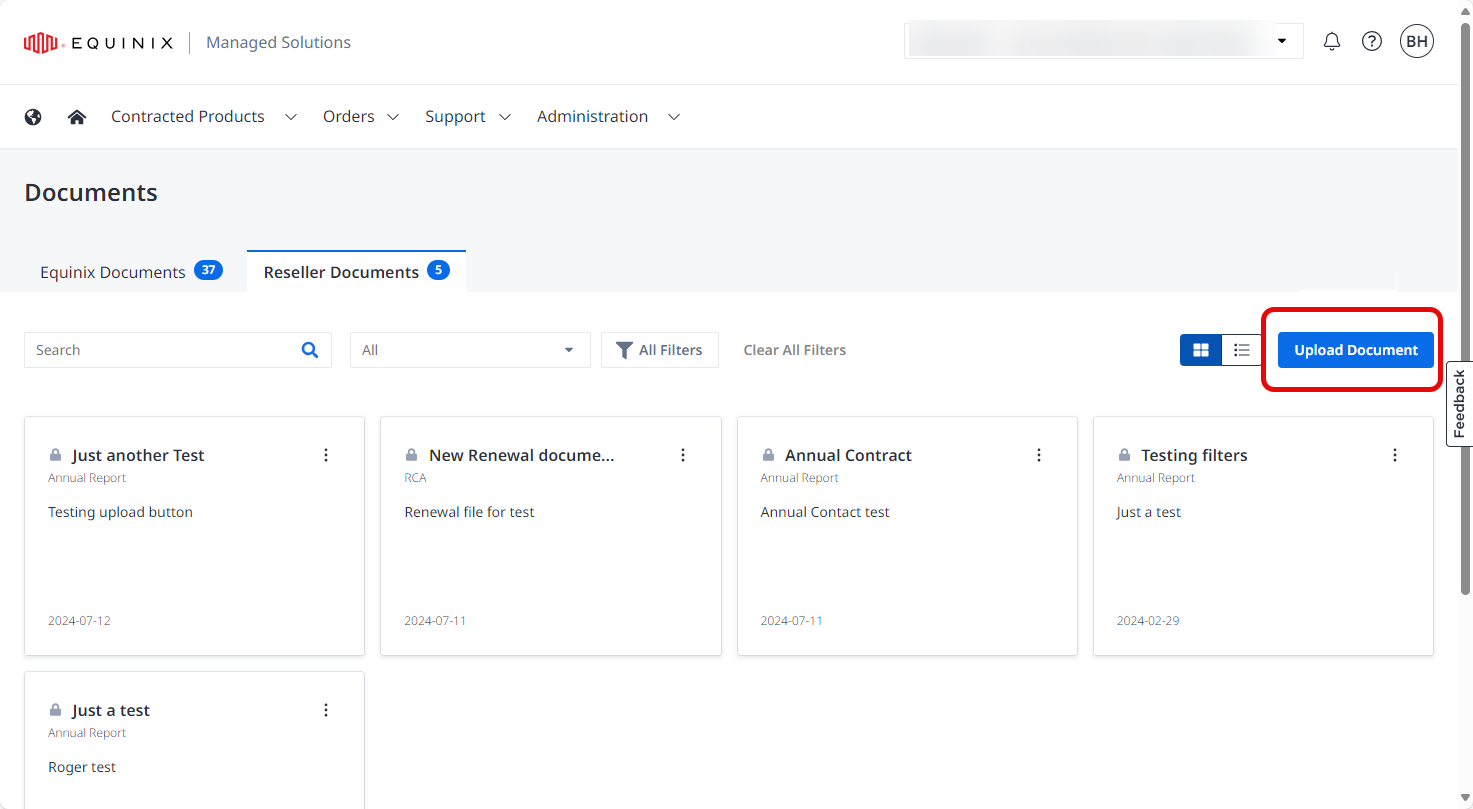Switch to list view
The height and width of the screenshot is (809, 1473).
1242,350
